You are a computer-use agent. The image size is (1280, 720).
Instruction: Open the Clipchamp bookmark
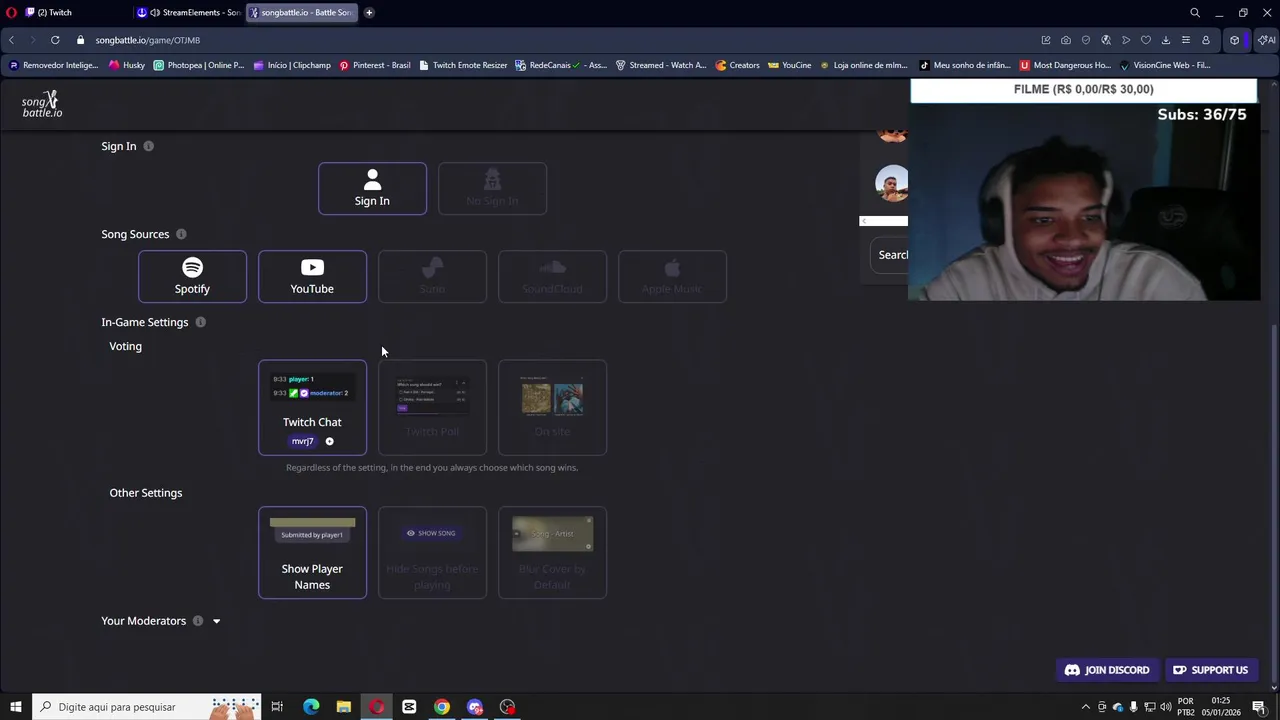292,65
